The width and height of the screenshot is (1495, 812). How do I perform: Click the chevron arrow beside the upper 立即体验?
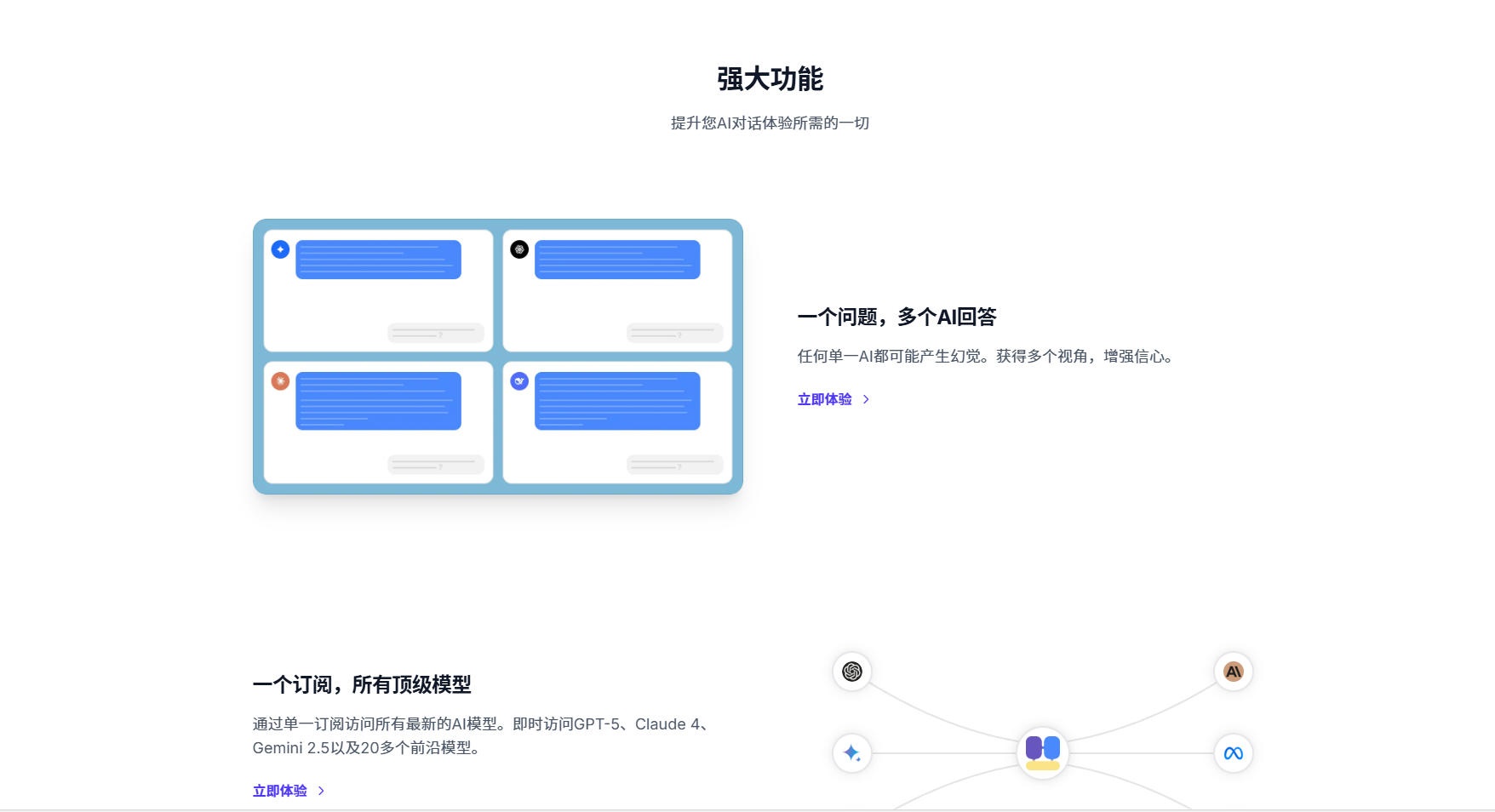[x=866, y=399]
